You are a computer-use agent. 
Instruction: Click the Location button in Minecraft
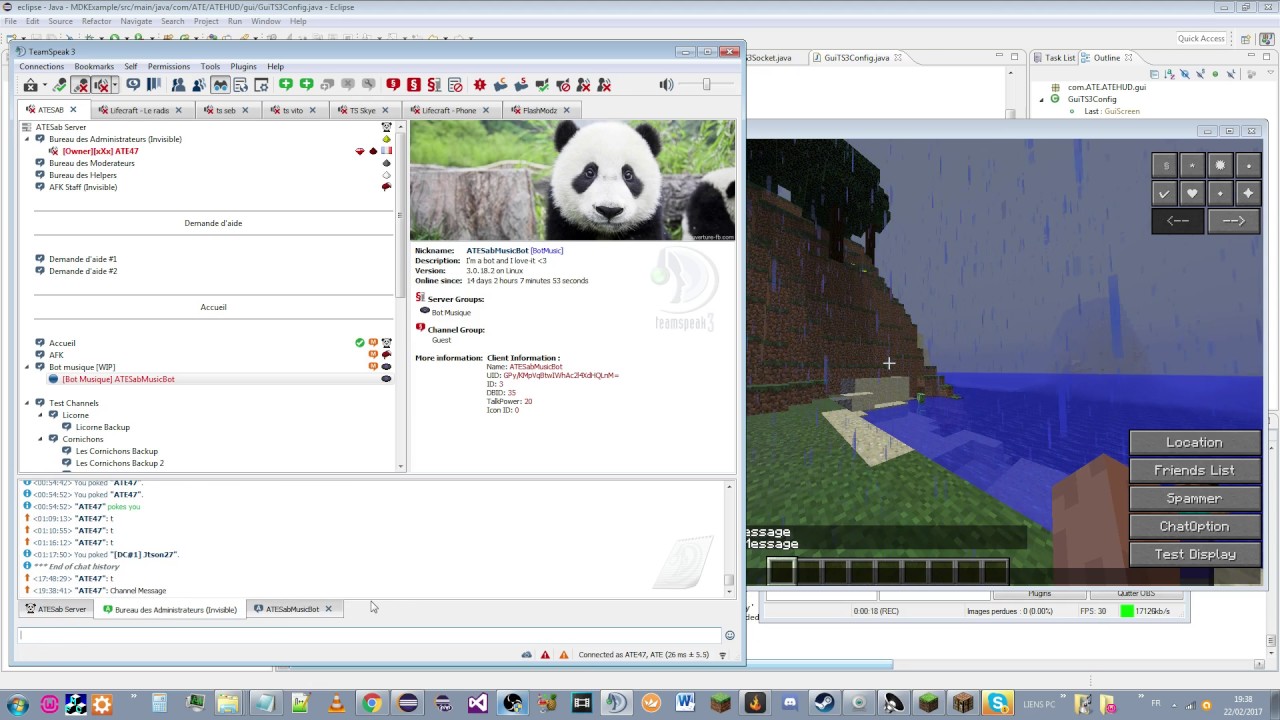[1194, 443]
